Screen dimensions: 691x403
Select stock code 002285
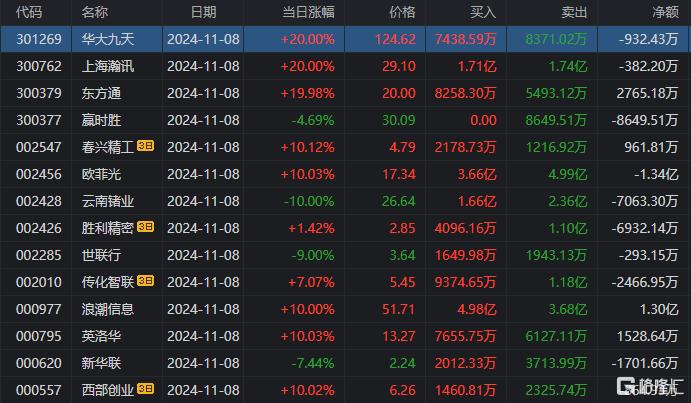(x=39, y=255)
